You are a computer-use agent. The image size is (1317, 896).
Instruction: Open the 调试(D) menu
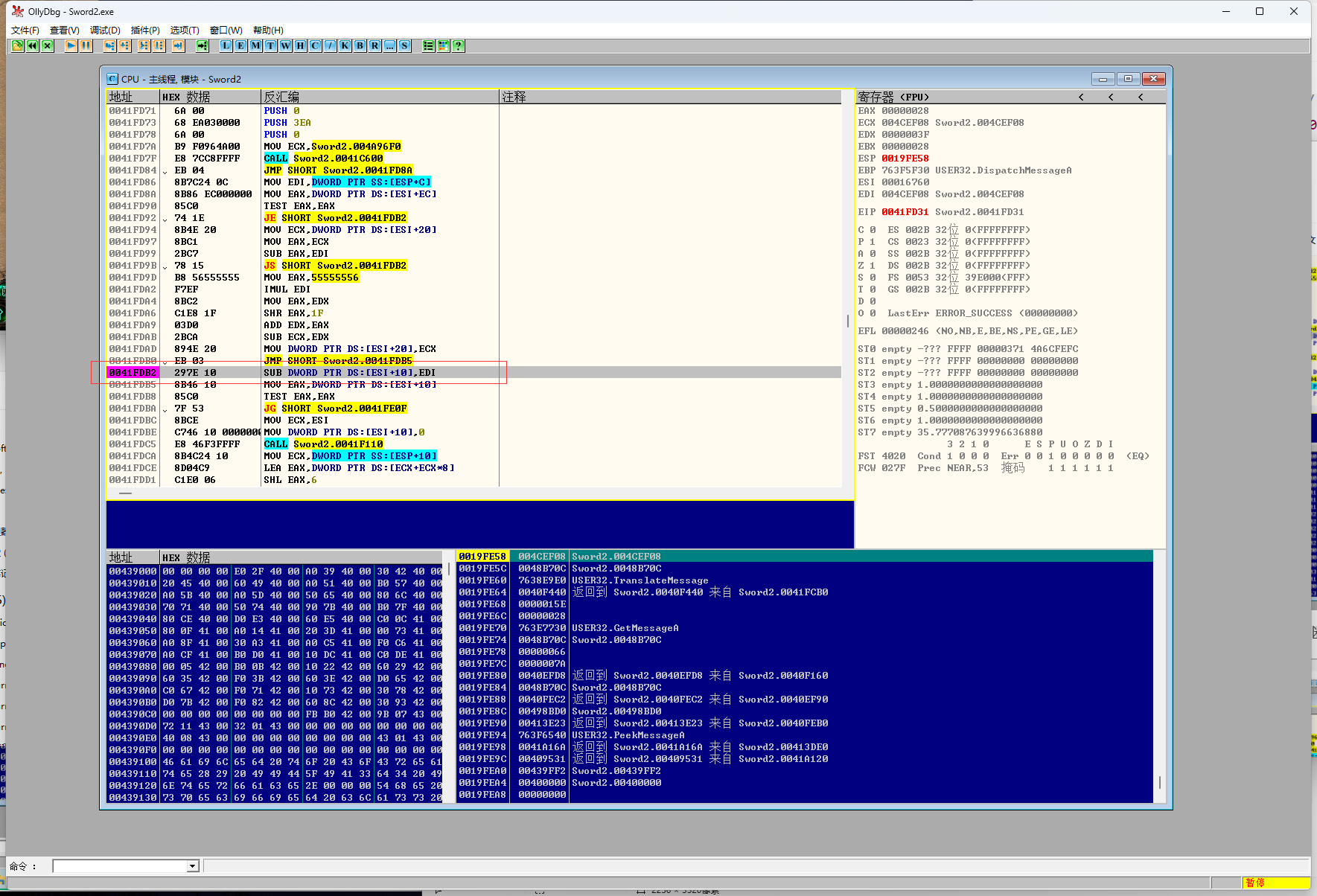[105, 31]
